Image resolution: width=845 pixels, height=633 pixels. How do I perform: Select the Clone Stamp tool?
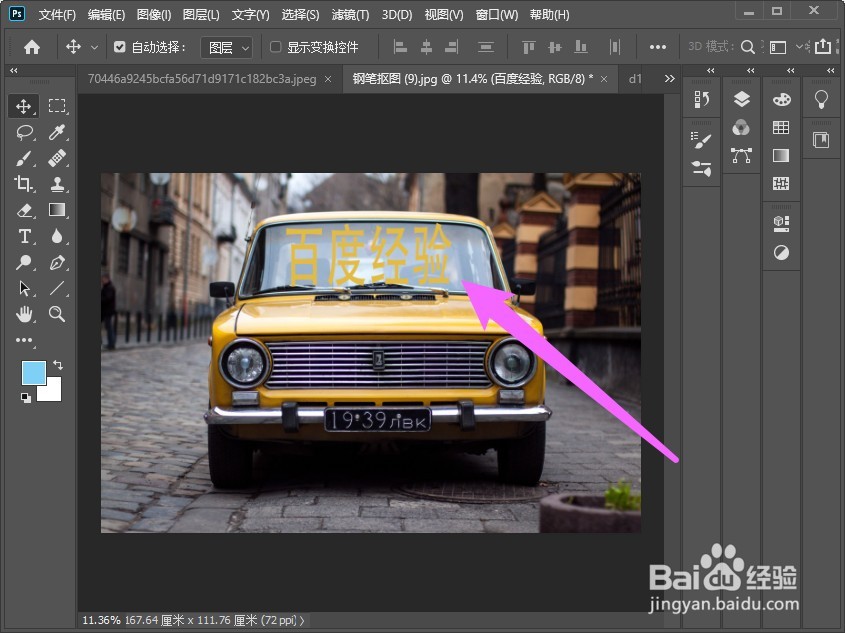[x=57, y=184]
